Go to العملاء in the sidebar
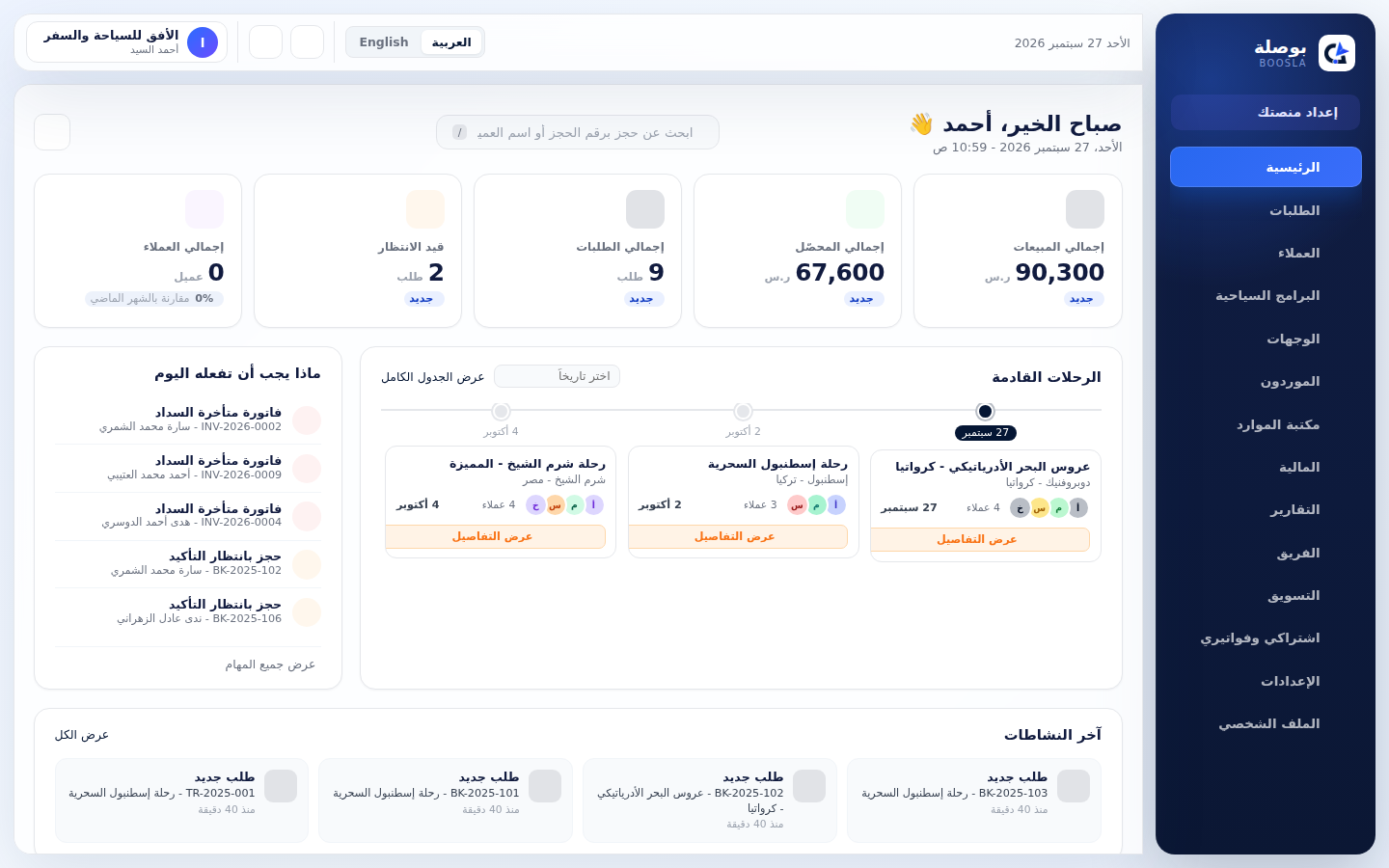 click(x=1266, y=253)
